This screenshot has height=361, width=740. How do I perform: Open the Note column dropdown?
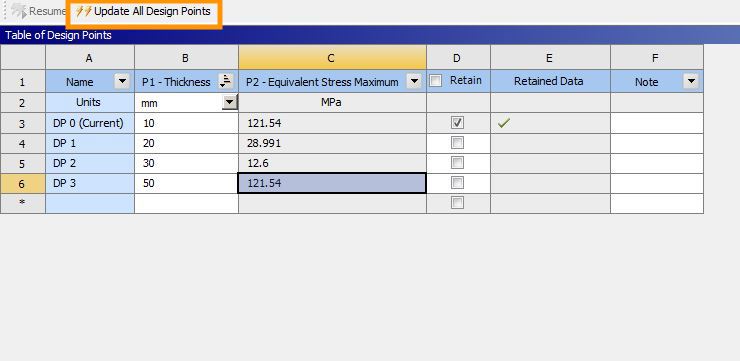pyautogui.click(x=690, y=82)
